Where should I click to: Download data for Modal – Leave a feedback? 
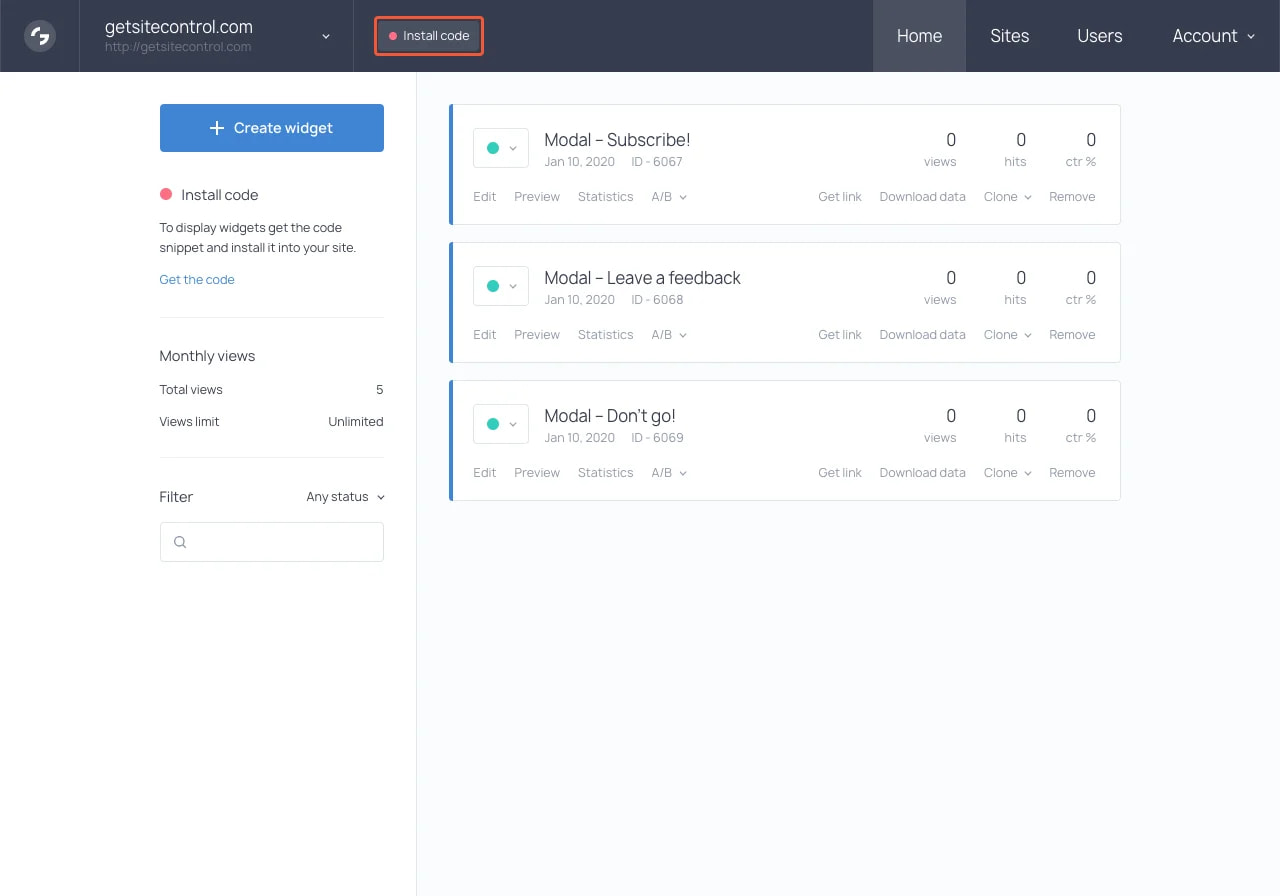pos(923,335)
